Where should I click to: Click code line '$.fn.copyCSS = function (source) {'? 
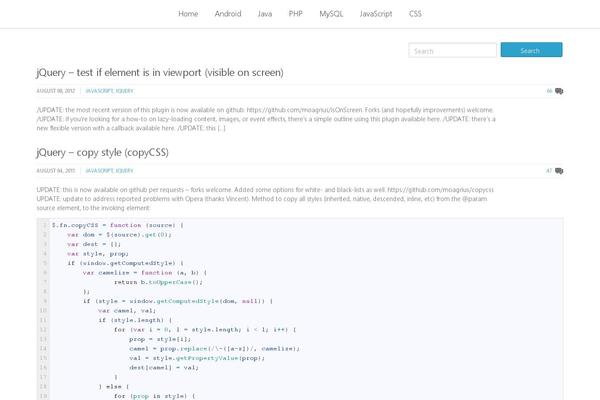click(117, 225)
